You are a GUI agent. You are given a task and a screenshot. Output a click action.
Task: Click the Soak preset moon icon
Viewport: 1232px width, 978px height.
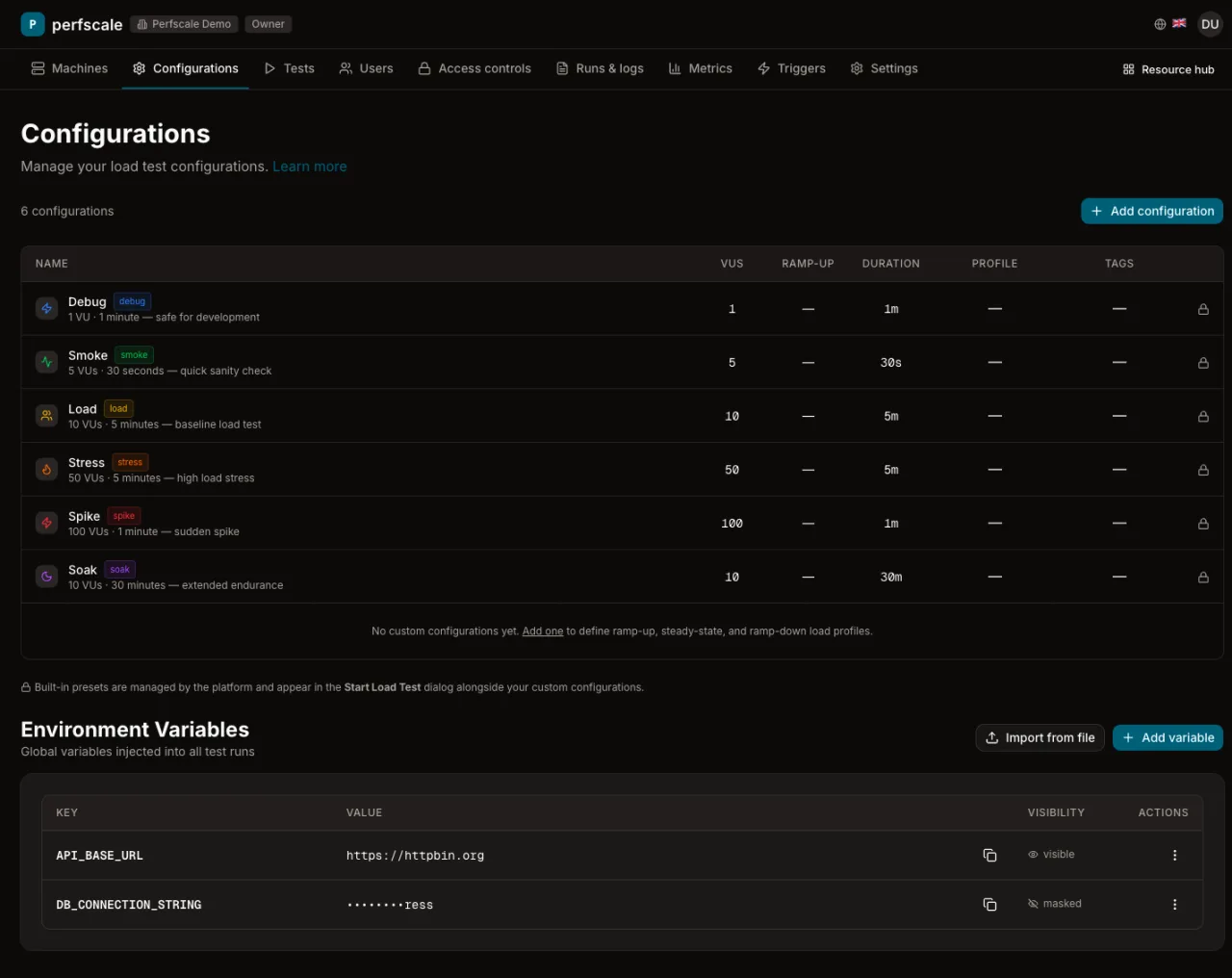tap(46, 577)
